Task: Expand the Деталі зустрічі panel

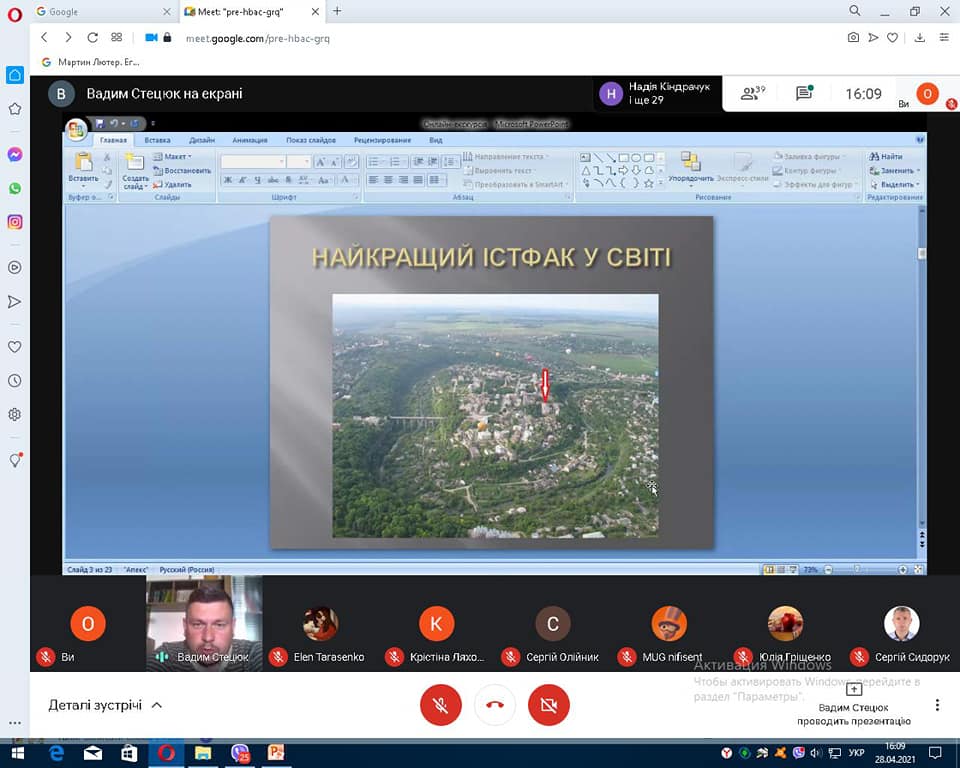Action: click(105, 705)
